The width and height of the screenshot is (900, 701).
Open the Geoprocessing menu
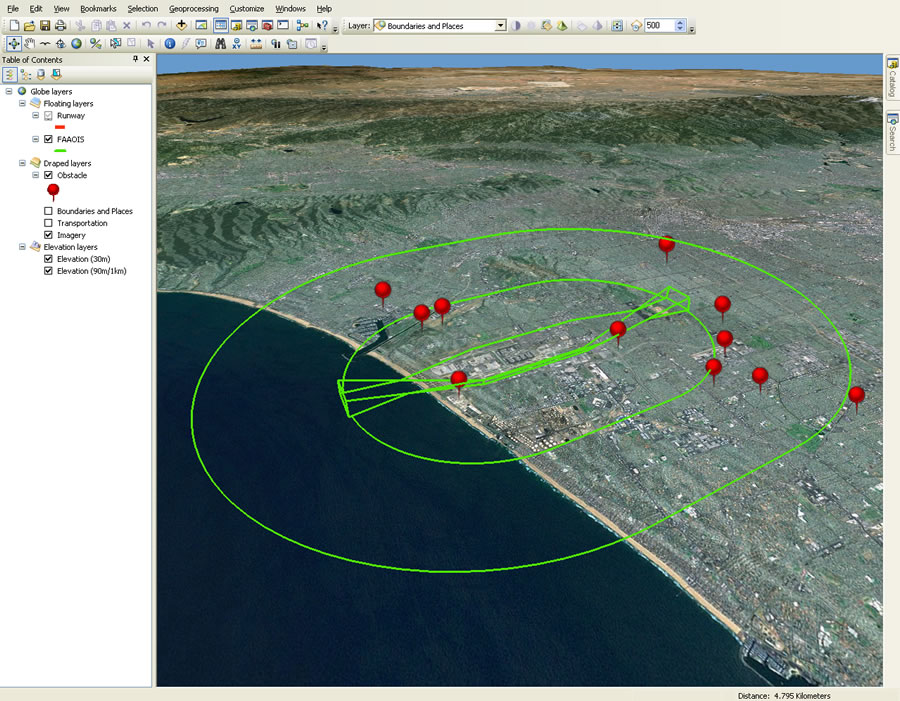pos(193,8)
